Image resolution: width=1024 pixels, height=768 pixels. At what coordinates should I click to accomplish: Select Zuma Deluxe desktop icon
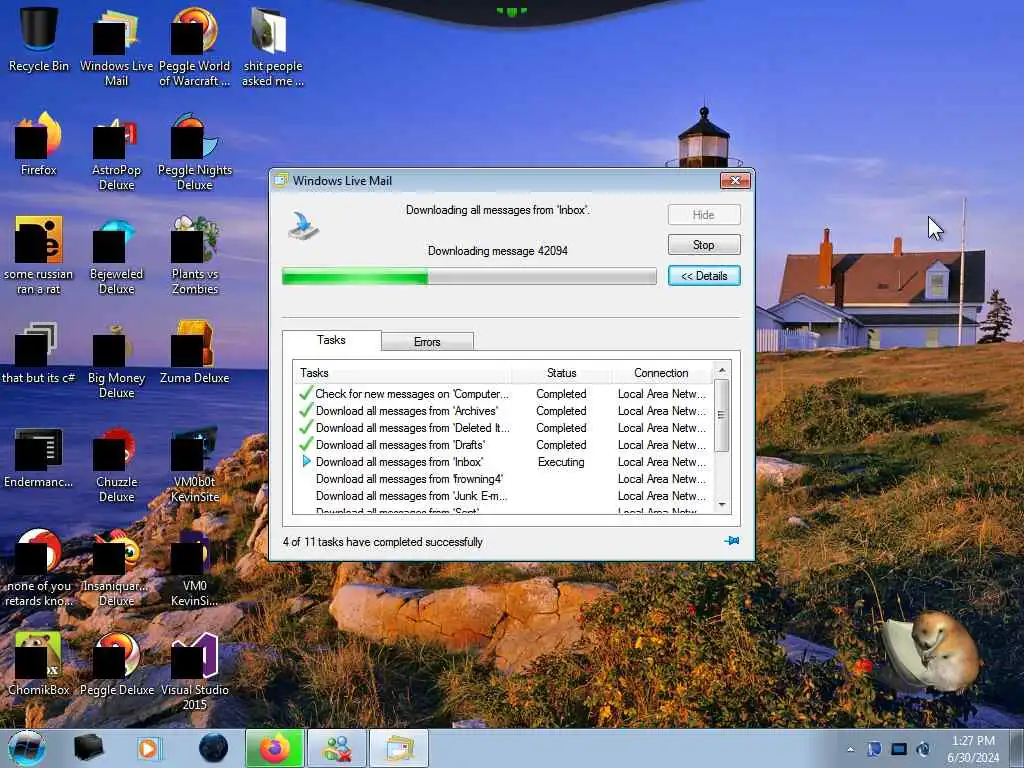195,353
